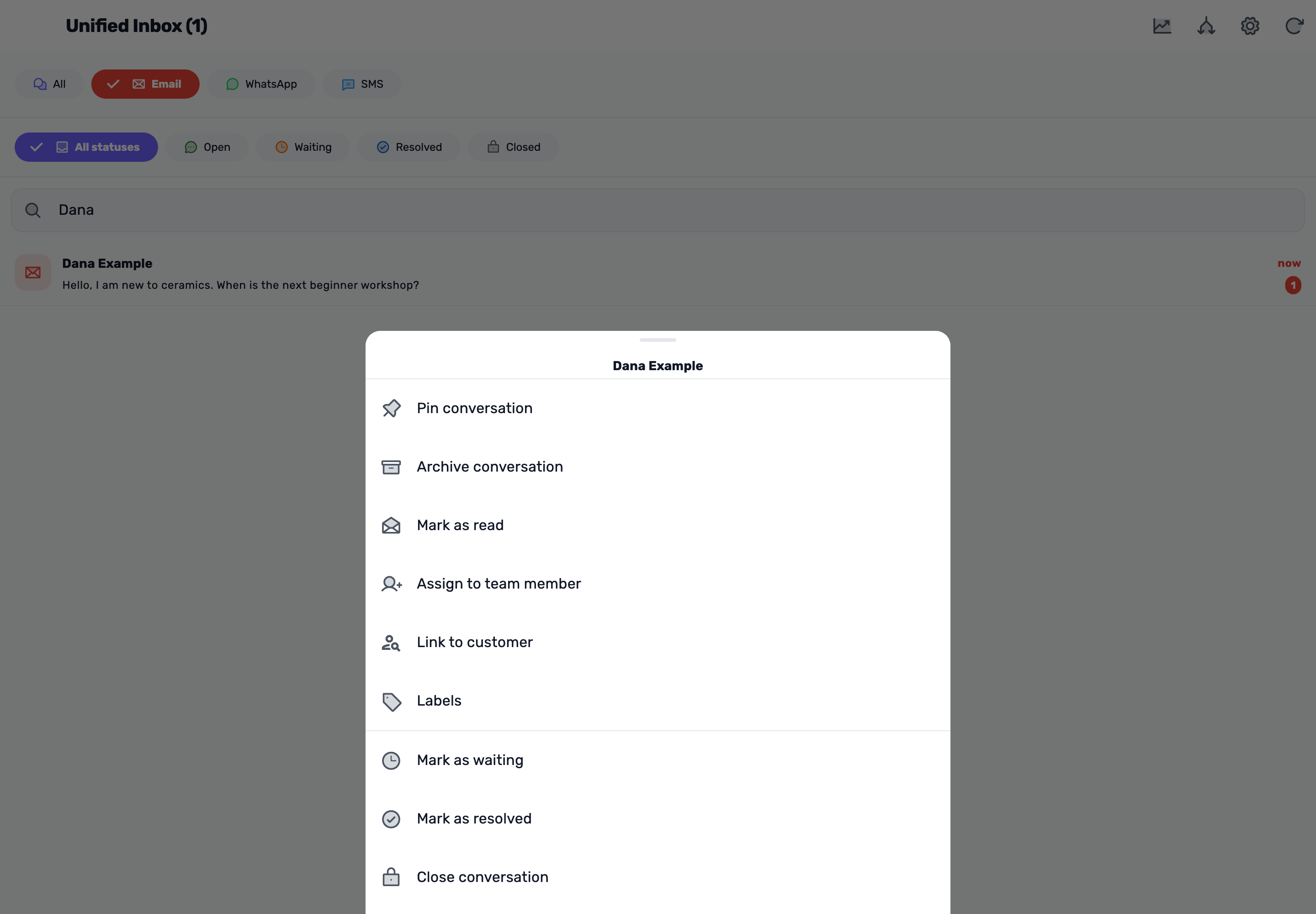This screenshot has height=914, width=1316.
Task: Select the All channels filter chip
Action: 49,84
